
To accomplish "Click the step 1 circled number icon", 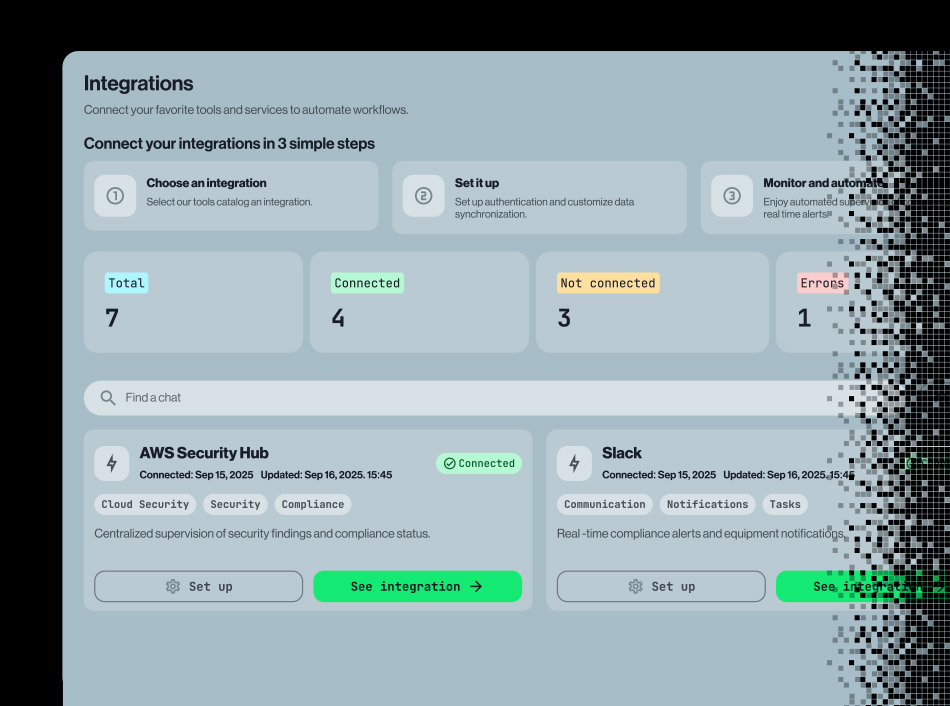I will (115, 196).
